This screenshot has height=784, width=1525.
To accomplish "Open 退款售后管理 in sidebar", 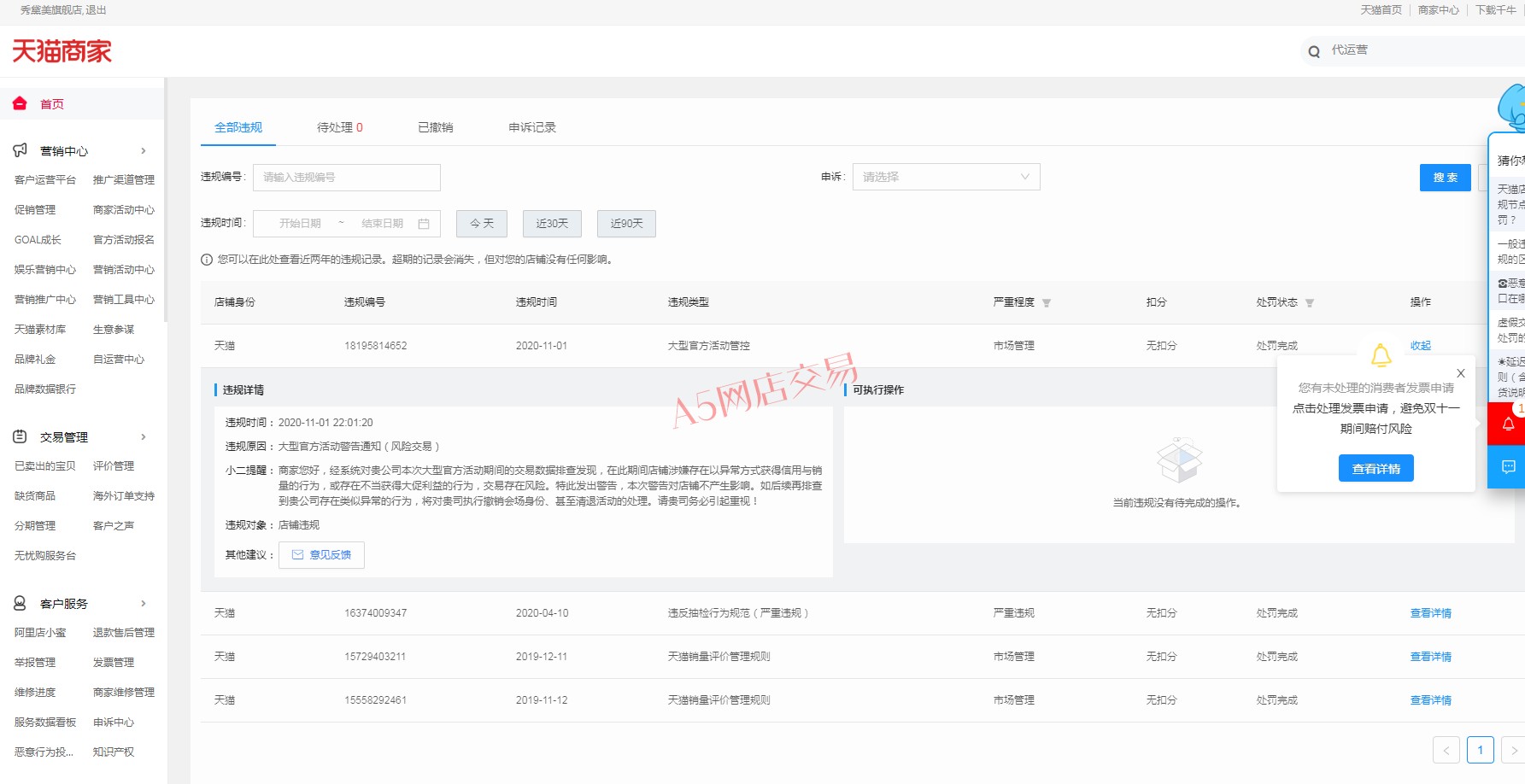I will click(x=124, y=633).
